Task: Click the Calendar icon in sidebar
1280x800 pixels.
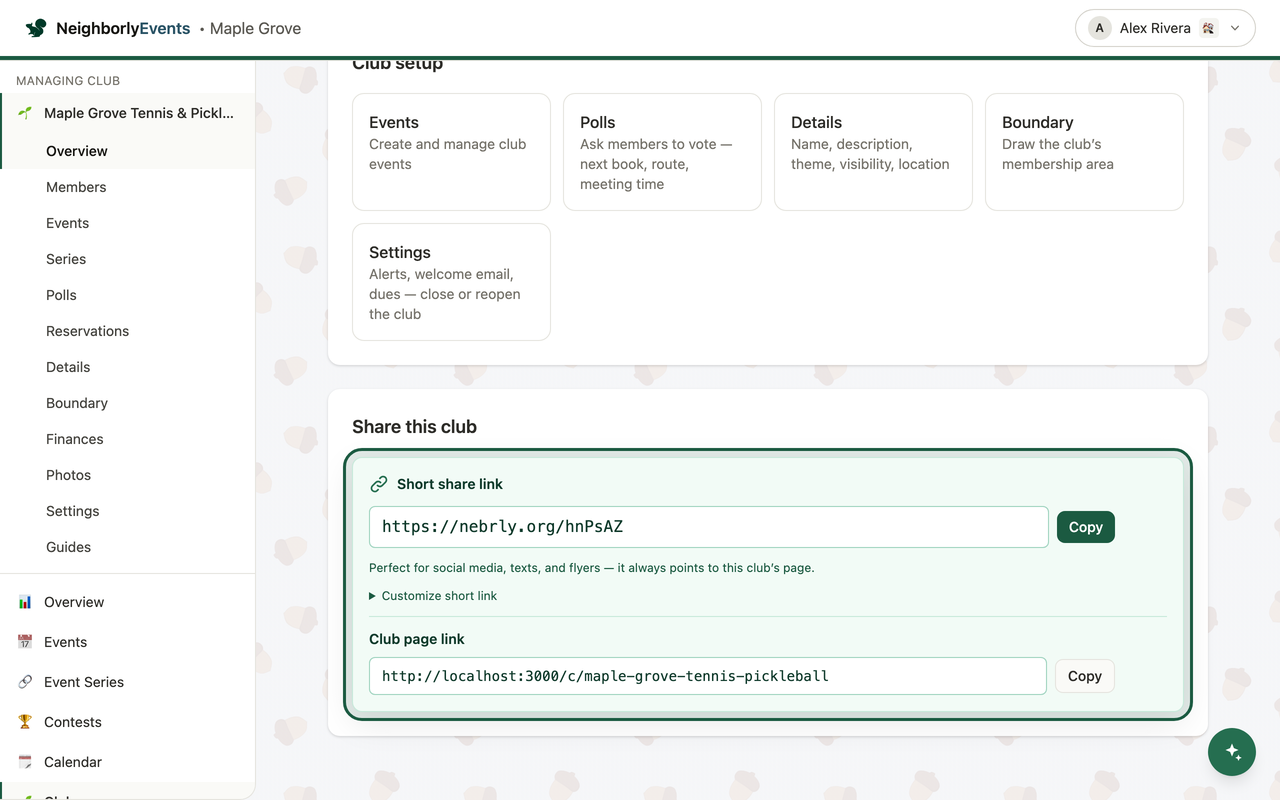Action: coord(25,762)
